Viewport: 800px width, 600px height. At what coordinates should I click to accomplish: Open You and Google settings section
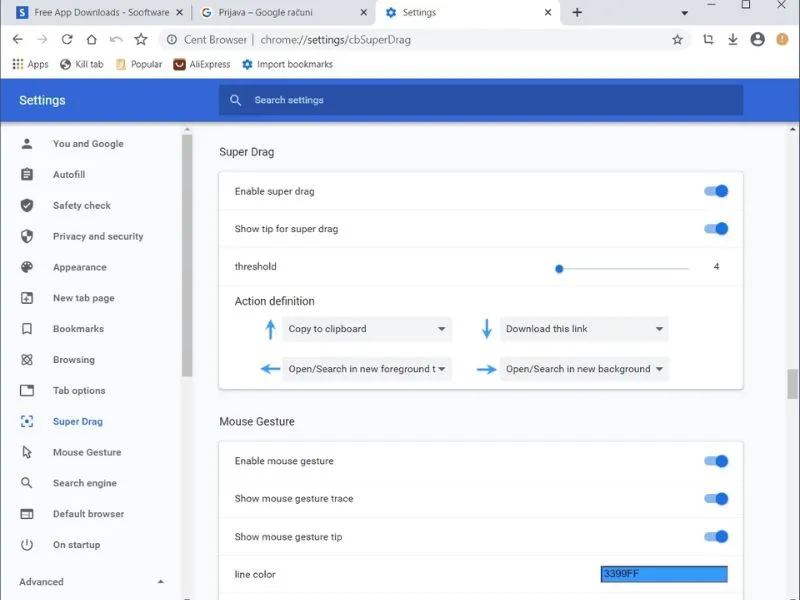click(88, 144)
